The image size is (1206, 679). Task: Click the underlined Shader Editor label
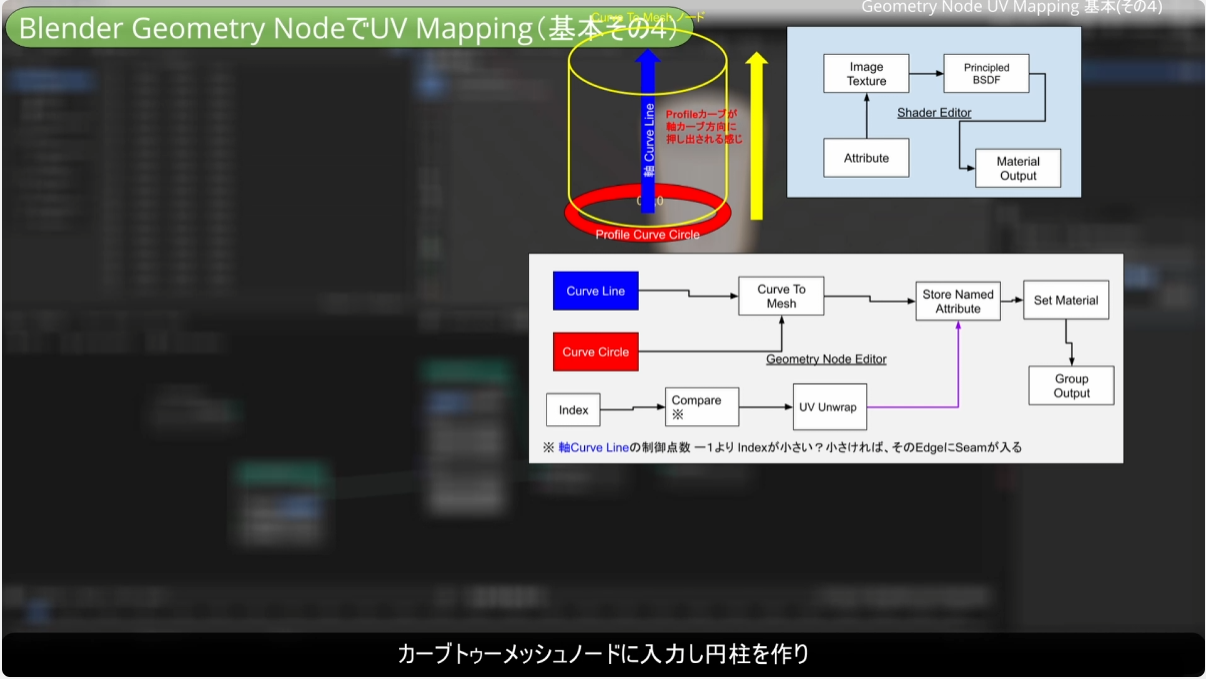(x=934, y=113)
